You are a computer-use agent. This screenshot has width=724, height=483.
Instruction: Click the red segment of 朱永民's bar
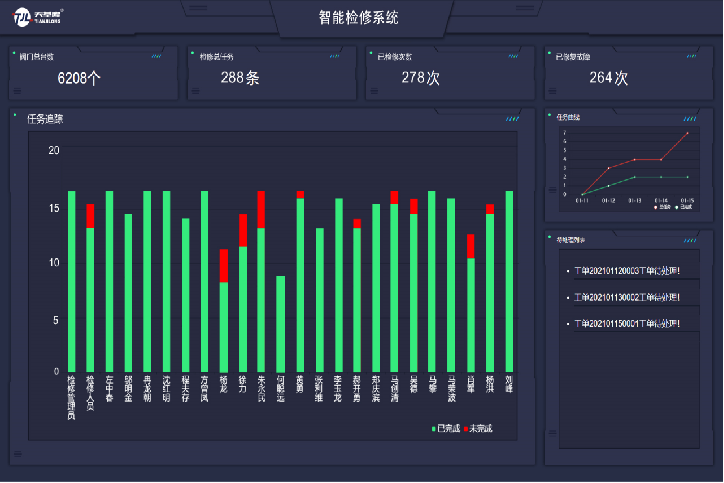coord(261,210)
